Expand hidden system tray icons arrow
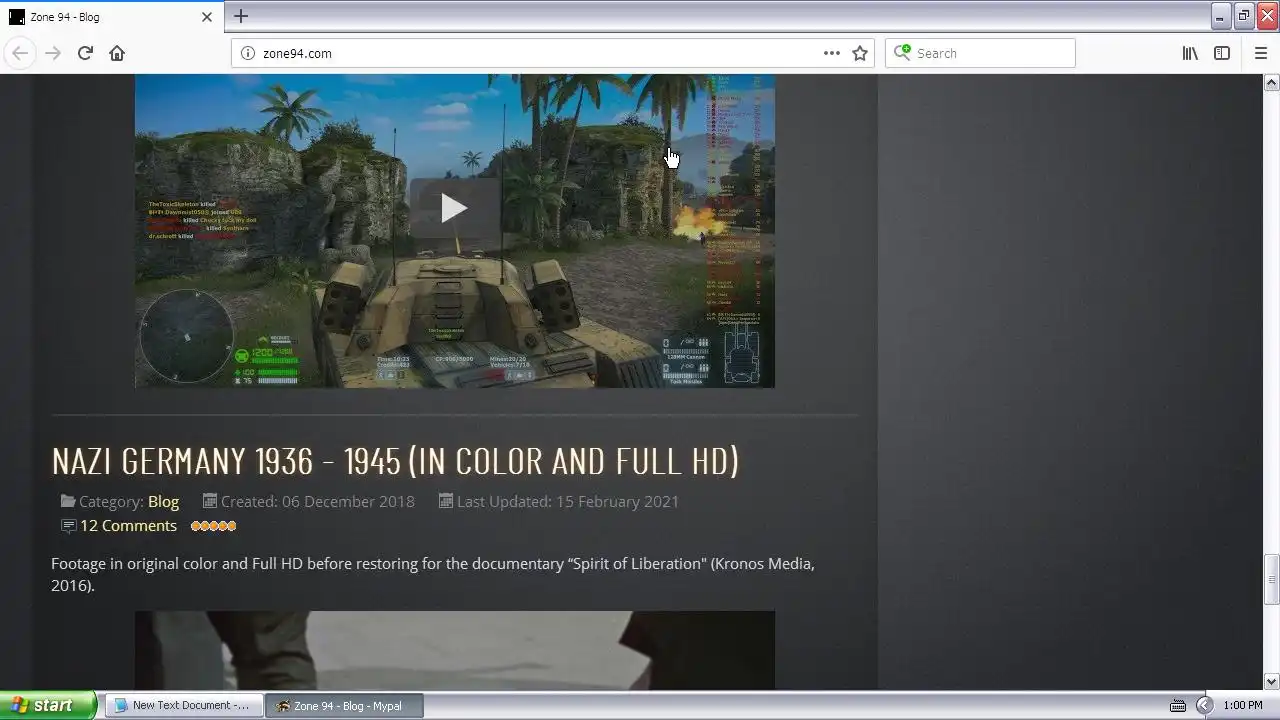Screen dimensions: 1280x720 coord(1204,705)
